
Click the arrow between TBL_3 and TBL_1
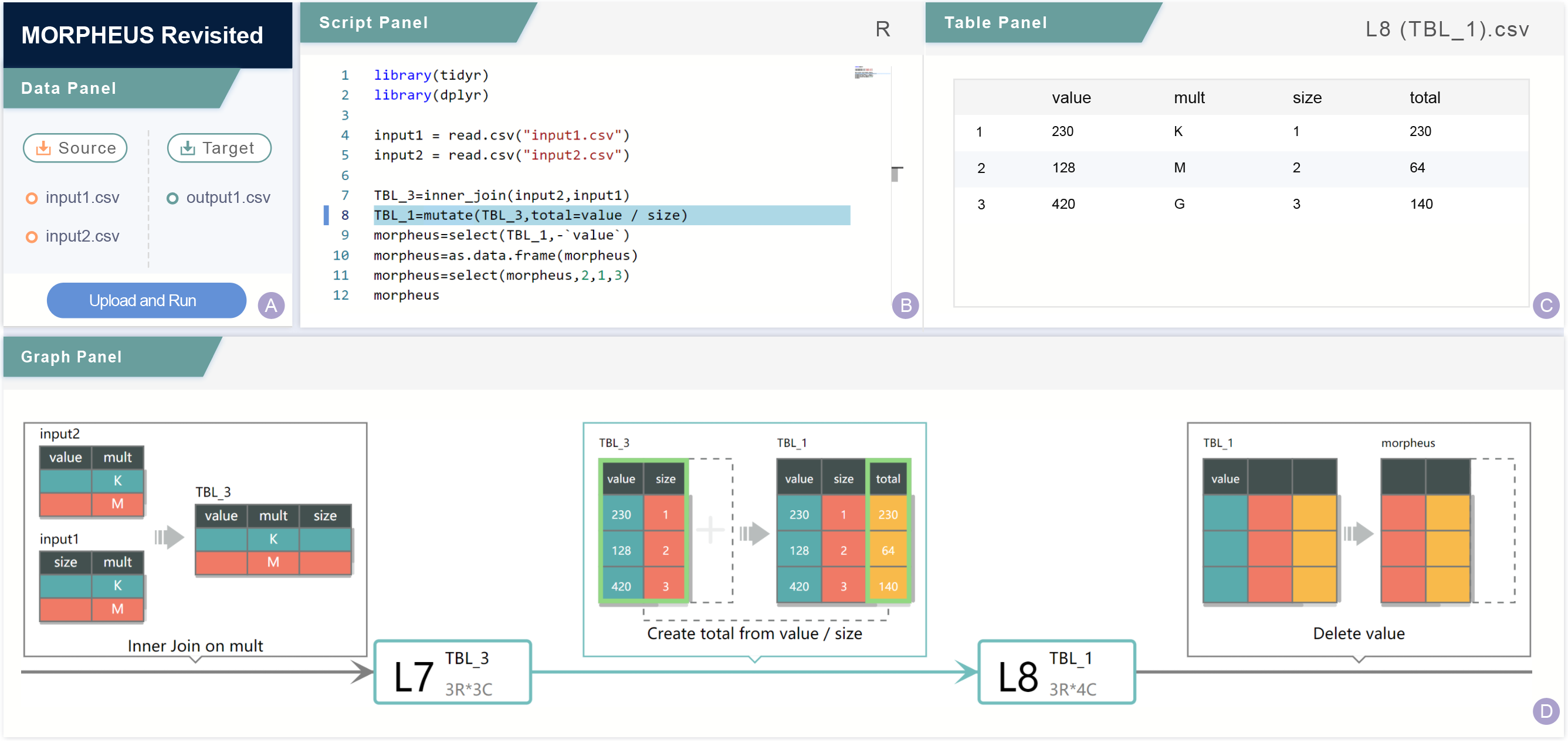754,534
